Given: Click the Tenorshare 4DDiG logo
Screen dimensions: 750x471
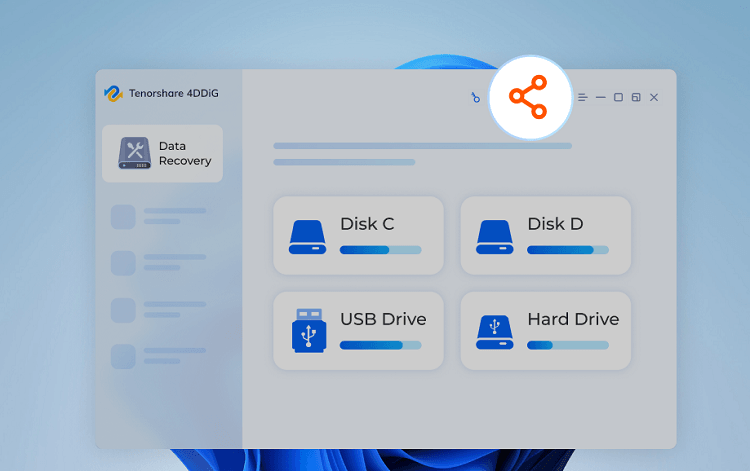Looking at the screenshot, I should 113,93.
